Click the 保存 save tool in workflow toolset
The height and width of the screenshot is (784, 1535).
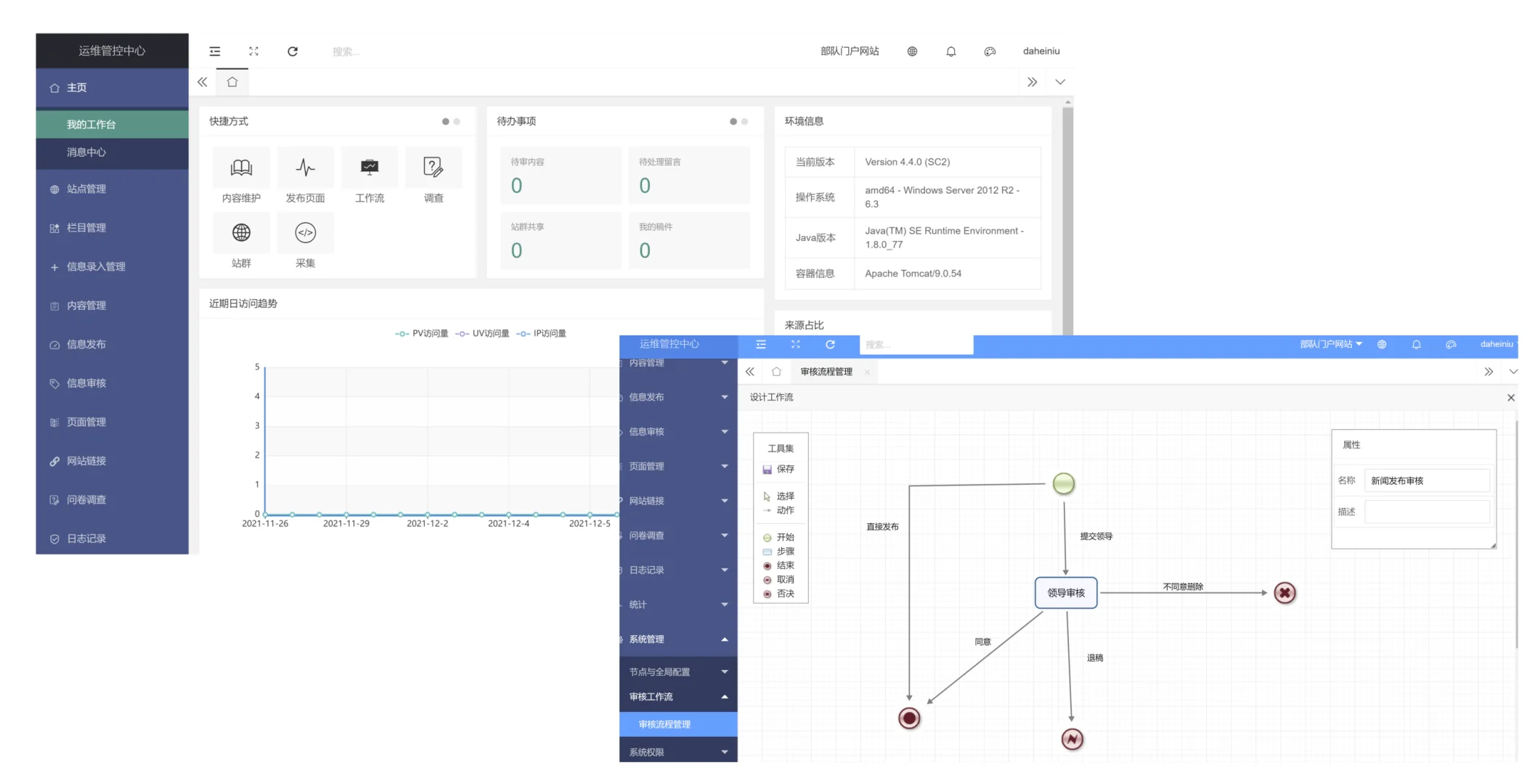(x=779, y=469)
